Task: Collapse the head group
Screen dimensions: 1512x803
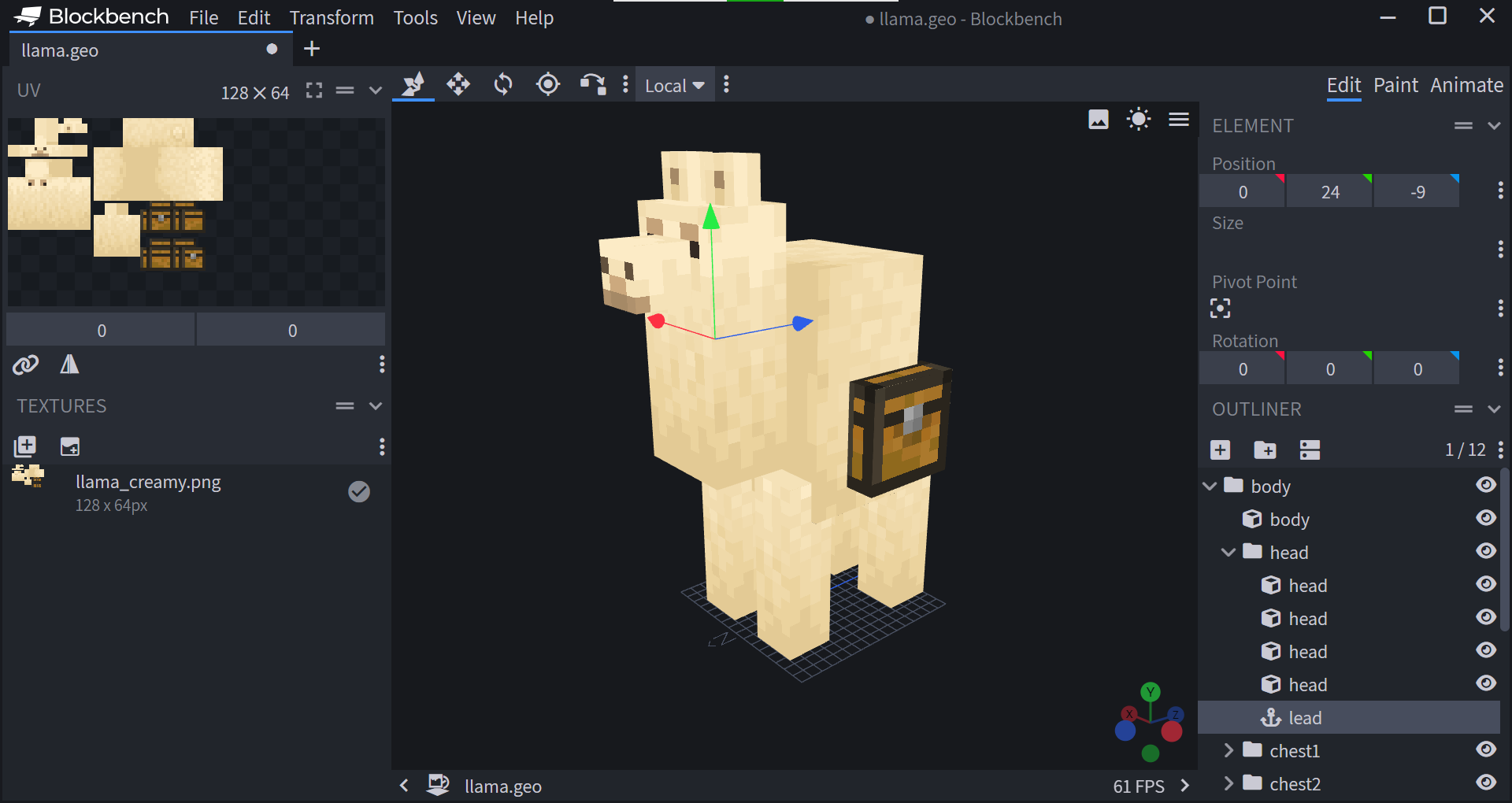Action: click(1228, 553)
